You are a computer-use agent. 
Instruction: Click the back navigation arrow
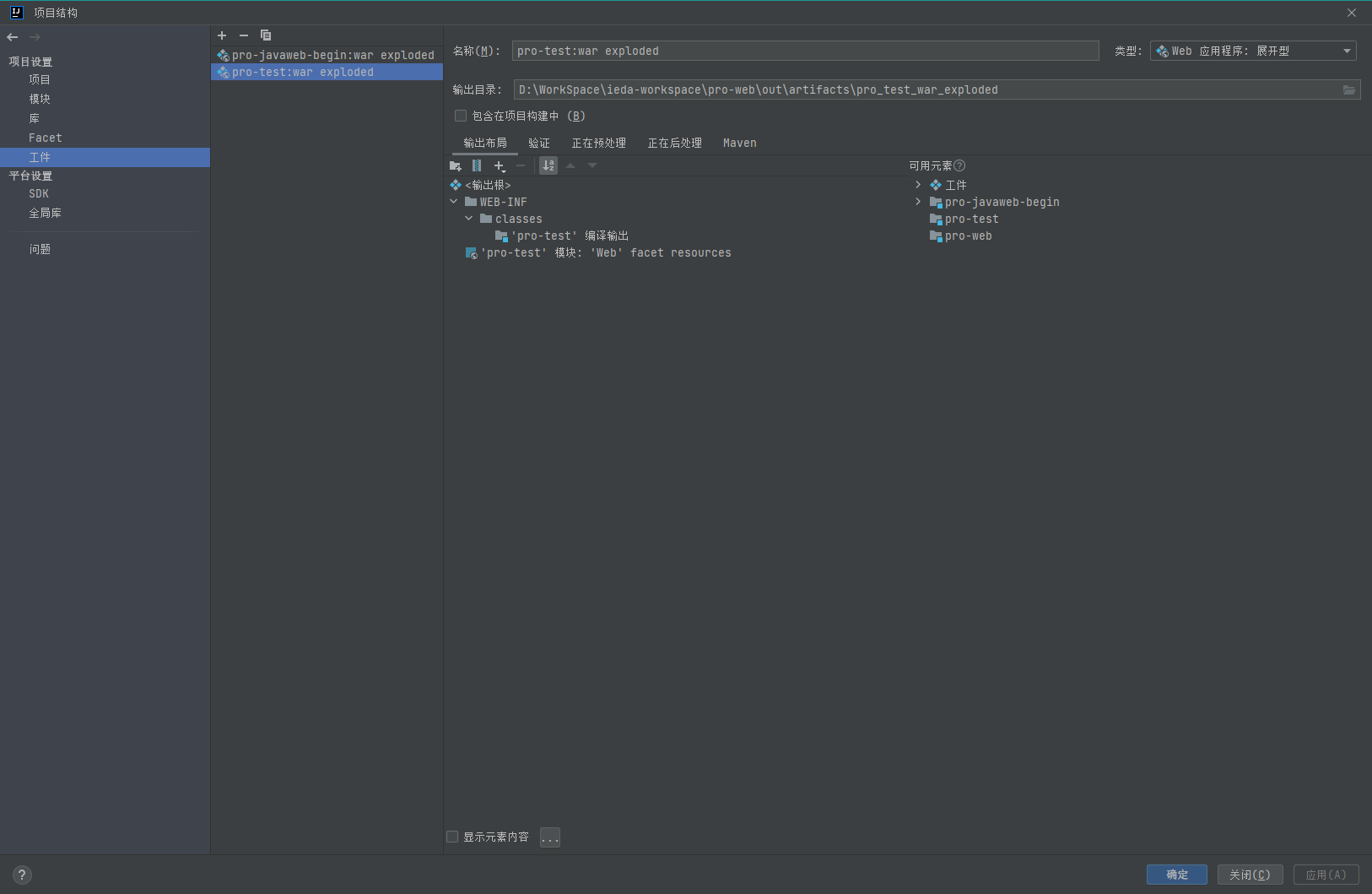pos(13,37)
